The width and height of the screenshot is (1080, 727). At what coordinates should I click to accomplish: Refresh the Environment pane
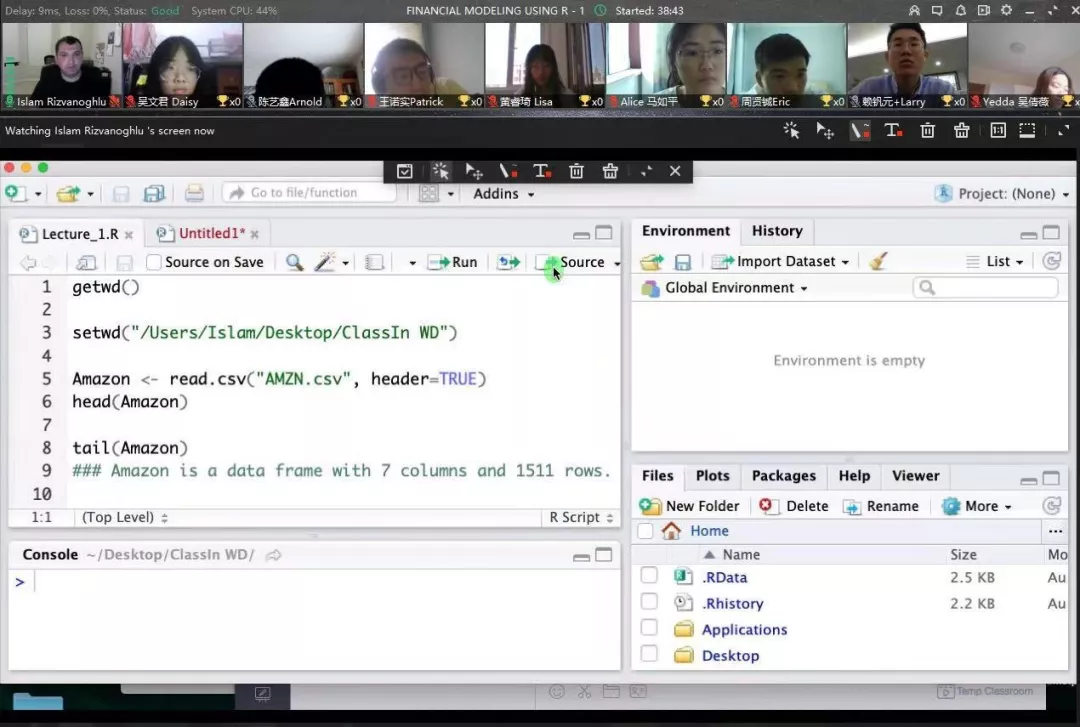(x=1051, y=260)
